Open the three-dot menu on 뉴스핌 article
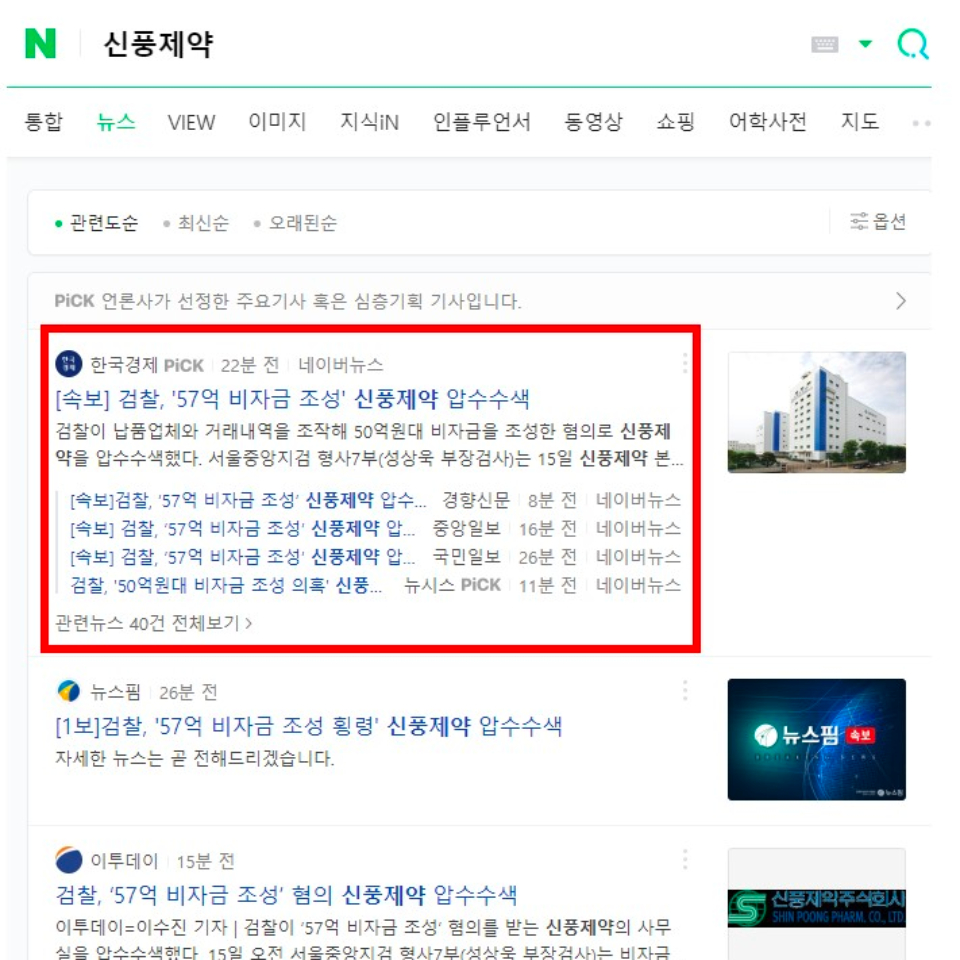Viewport: 960px width, 960px height. 686,688
